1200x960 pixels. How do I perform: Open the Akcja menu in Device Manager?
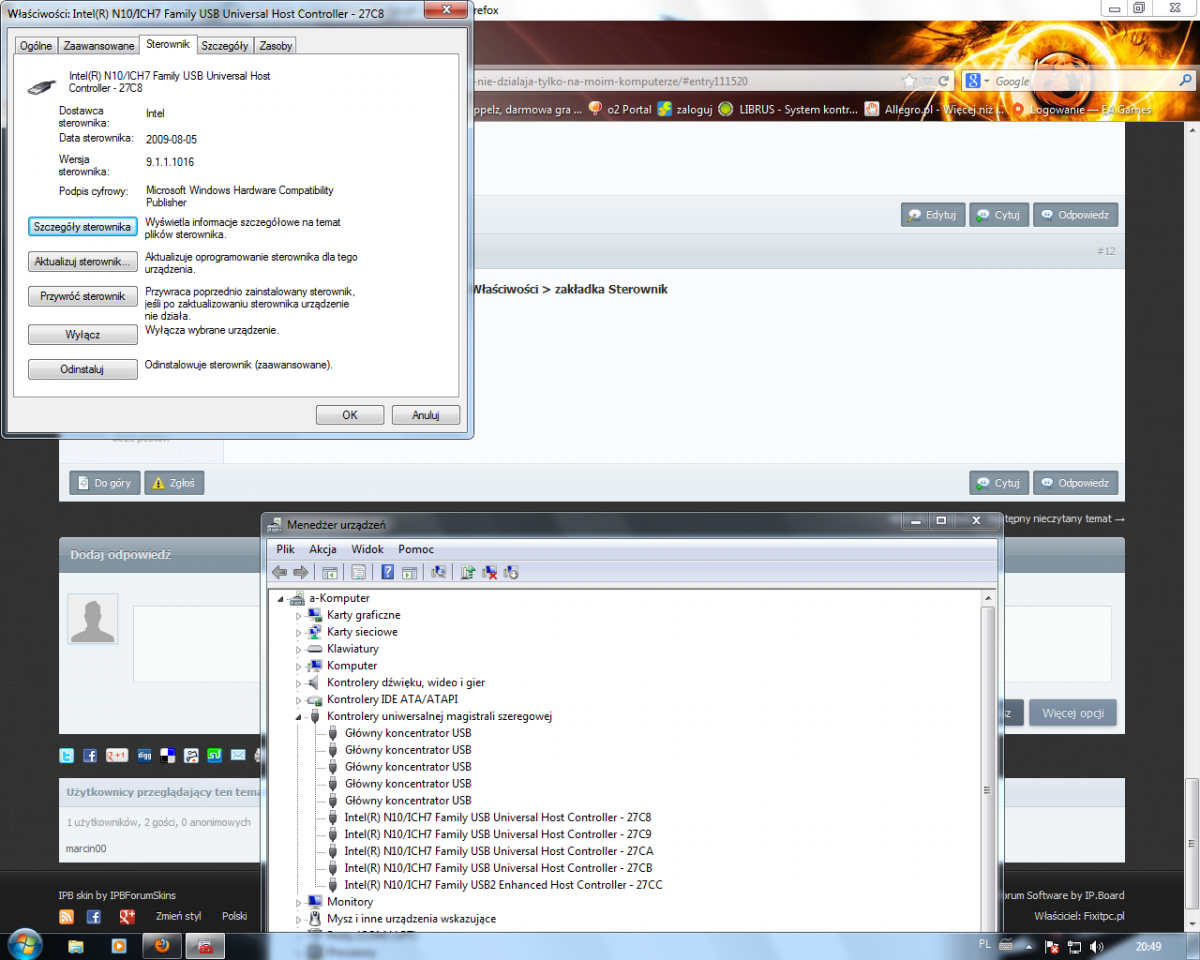pyautogui.click(x=323, y=549)
